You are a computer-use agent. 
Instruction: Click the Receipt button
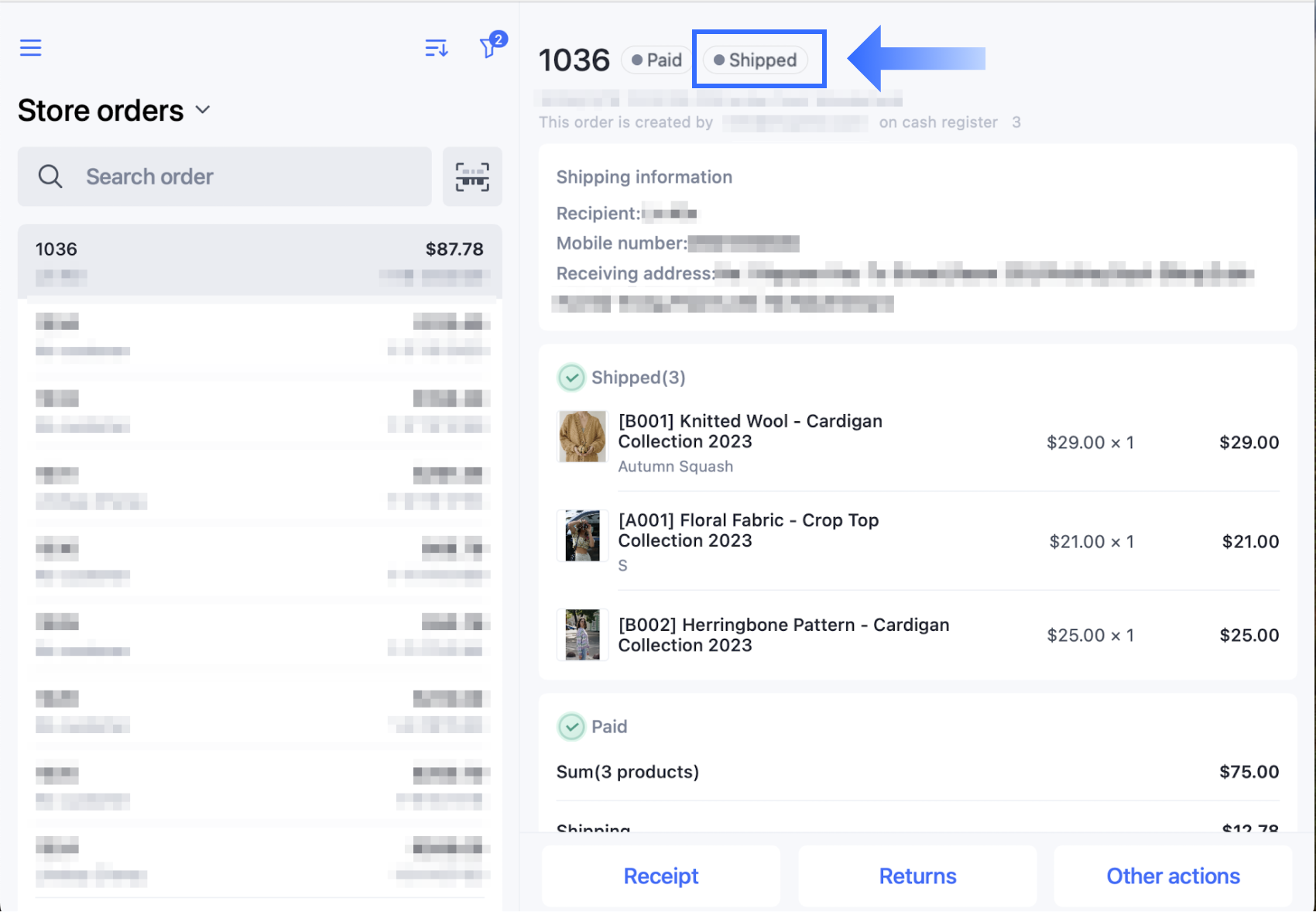coord(661,876)
